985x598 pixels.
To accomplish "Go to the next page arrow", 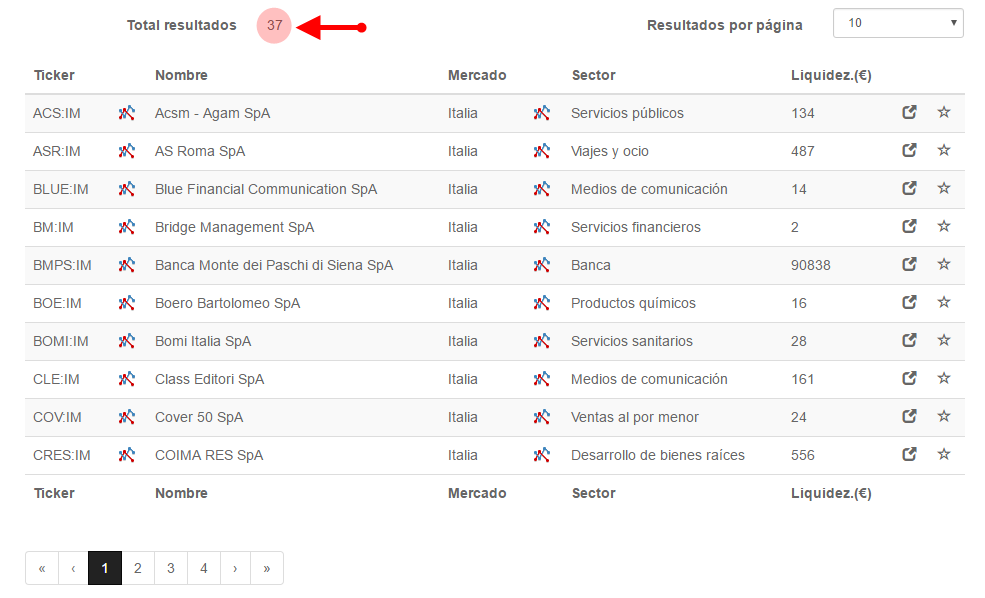I will click(235, 568).
